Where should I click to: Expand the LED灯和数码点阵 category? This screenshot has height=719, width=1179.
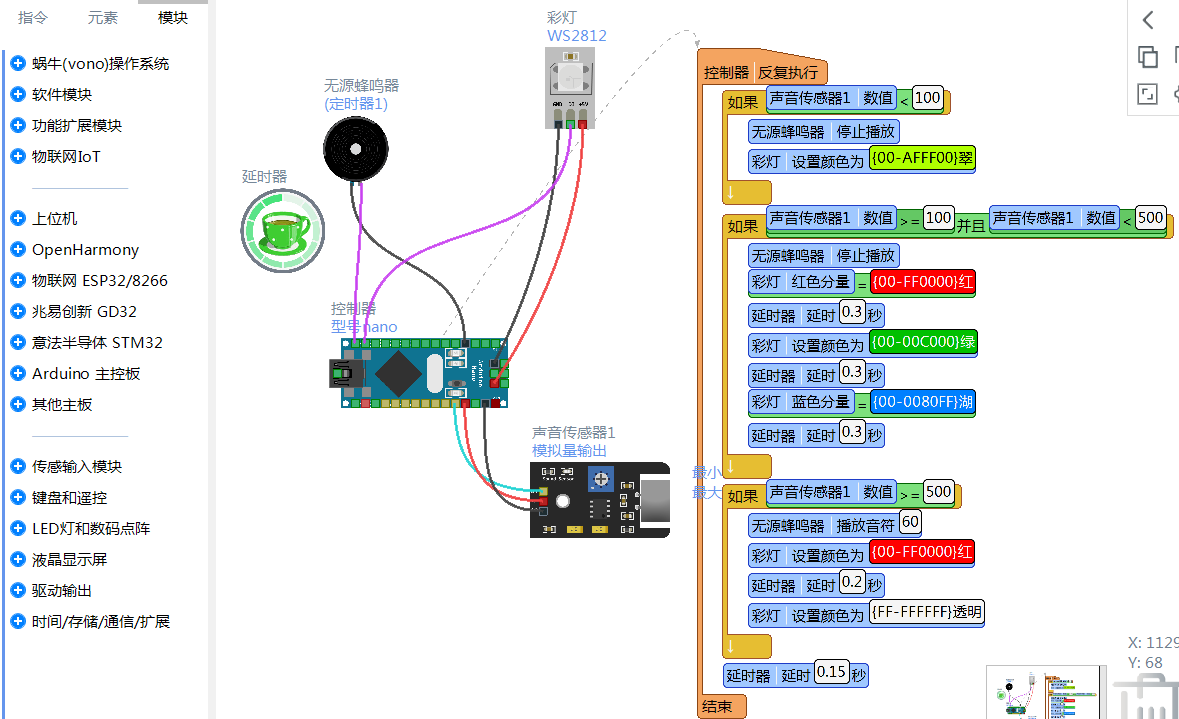pyautogui.click(x=90, y=528)
